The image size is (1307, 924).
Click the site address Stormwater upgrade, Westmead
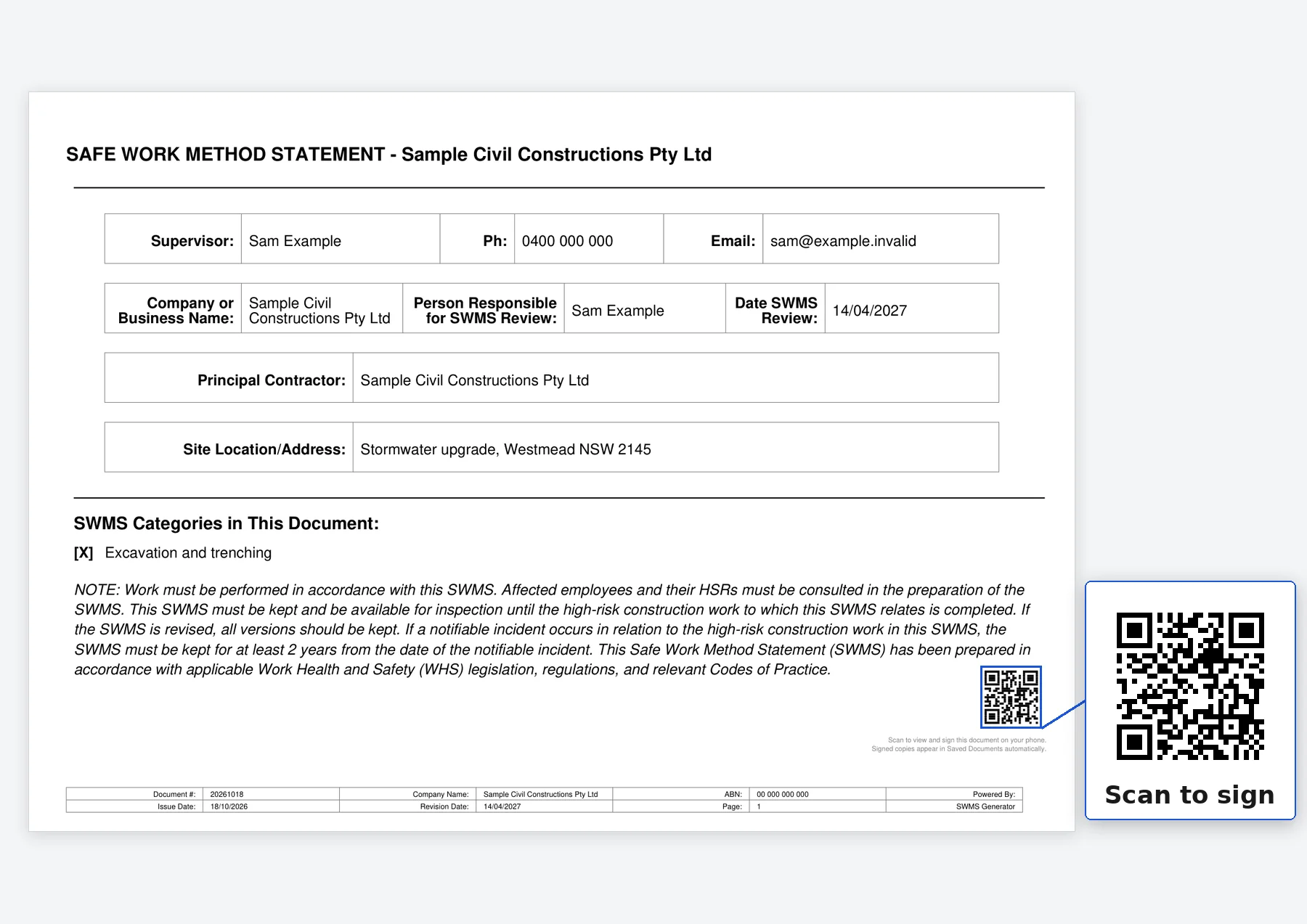[505, 449]
